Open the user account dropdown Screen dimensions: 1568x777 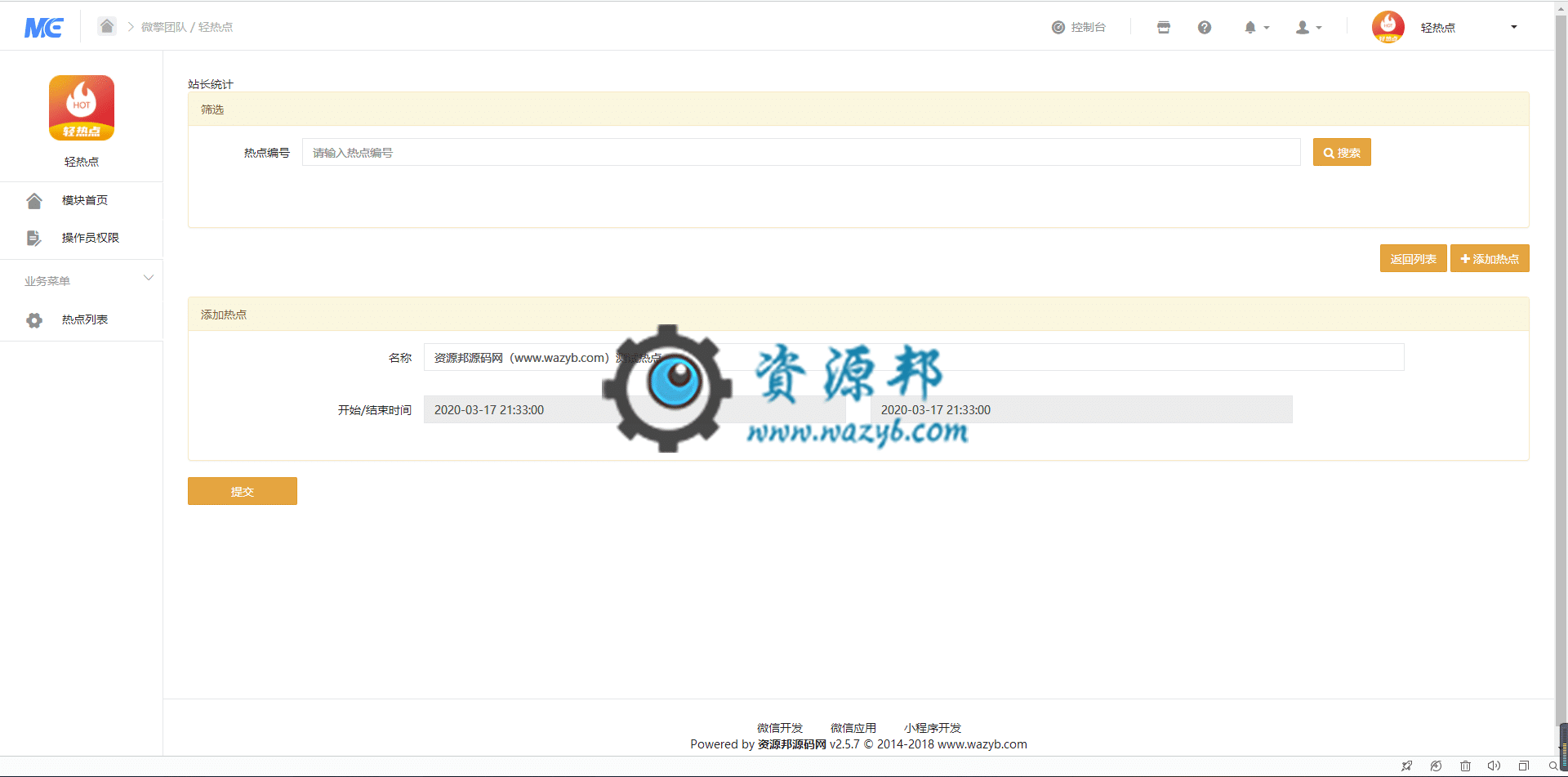click(x=1309, y=28)
